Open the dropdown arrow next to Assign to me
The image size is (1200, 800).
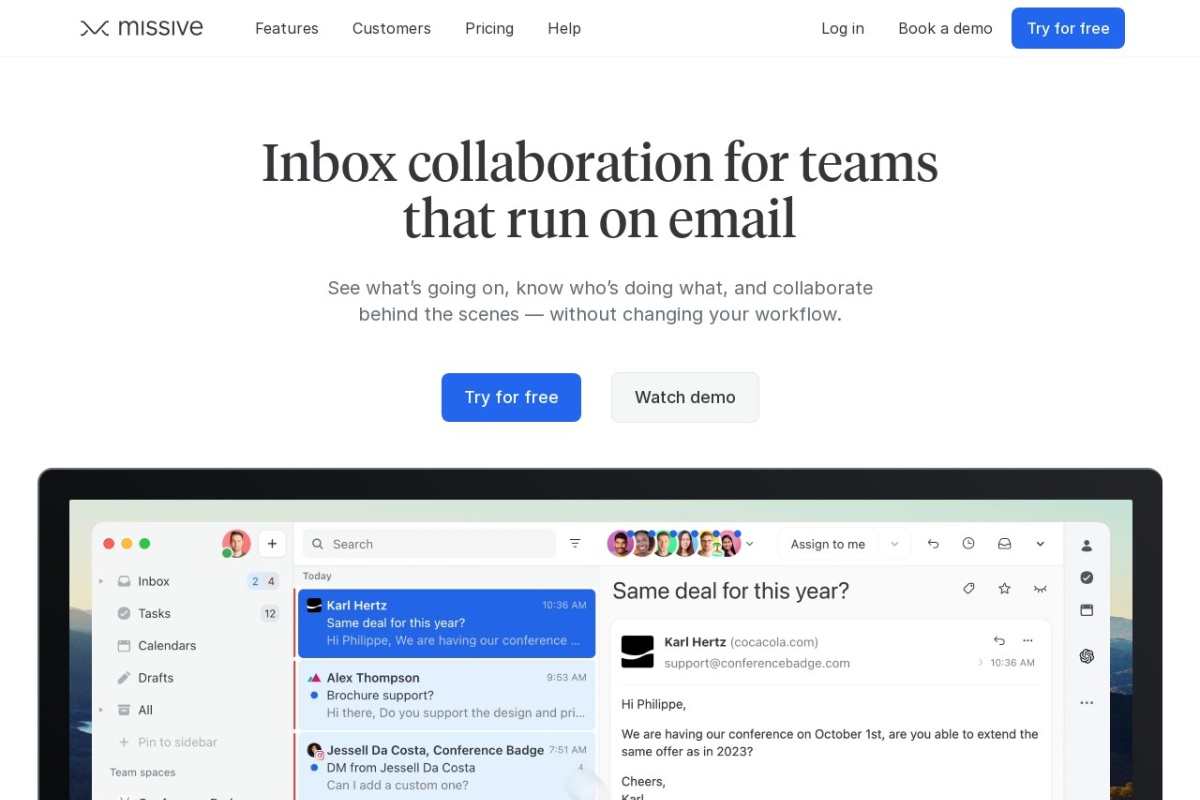(x=894, y=544)
